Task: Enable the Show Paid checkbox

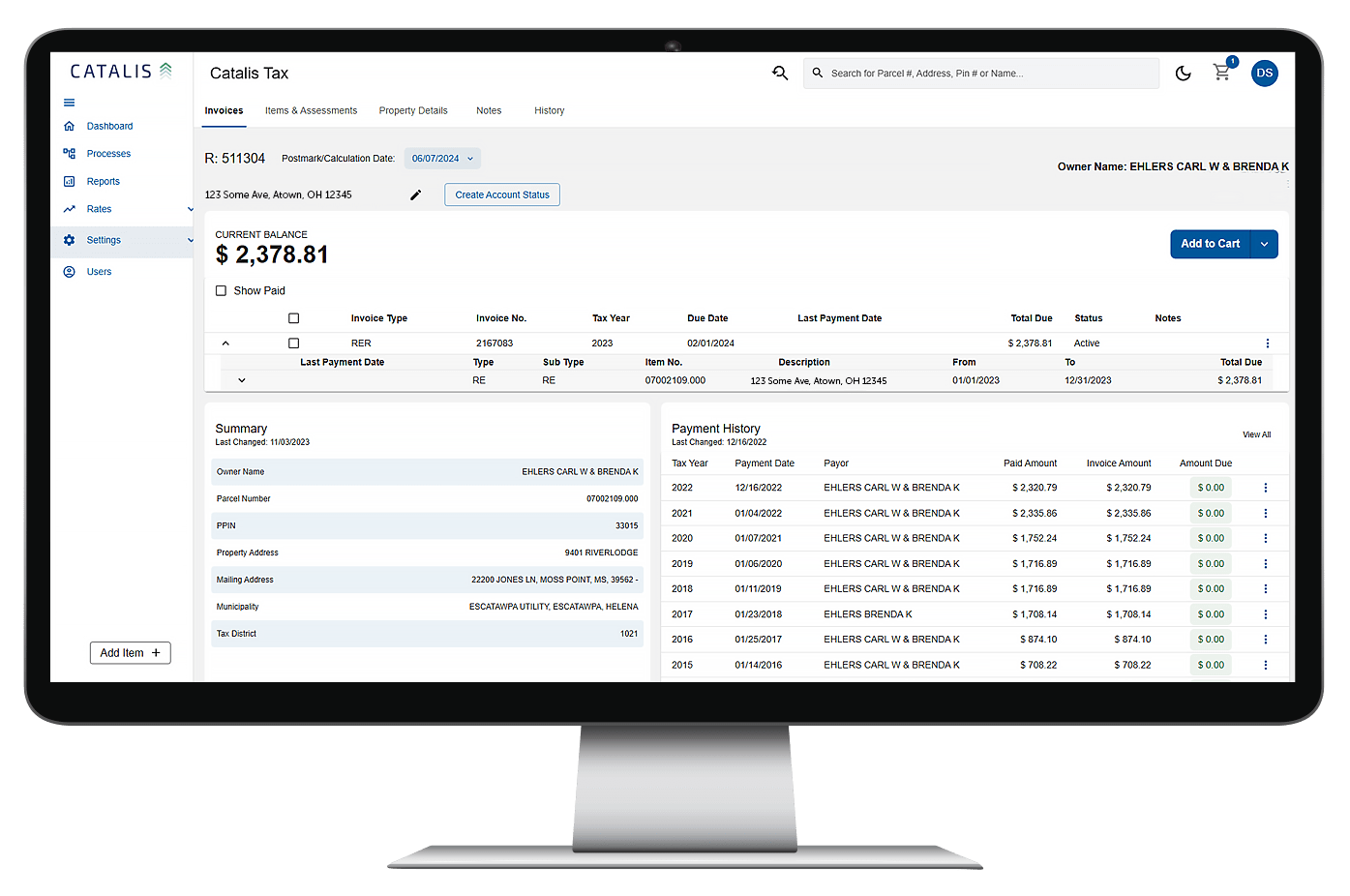Action: point(221,290)
